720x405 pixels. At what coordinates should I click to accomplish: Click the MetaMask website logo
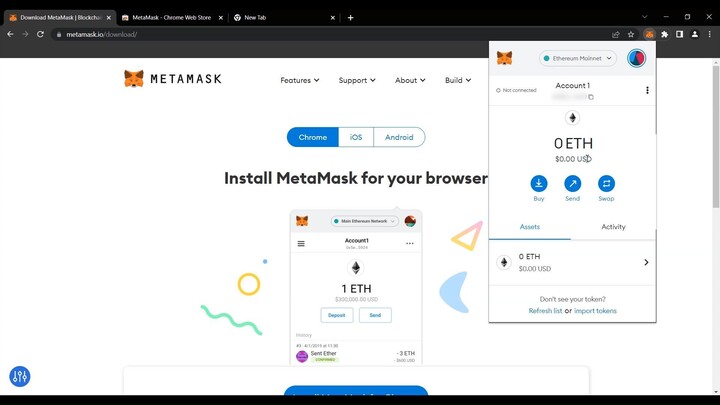173,79
